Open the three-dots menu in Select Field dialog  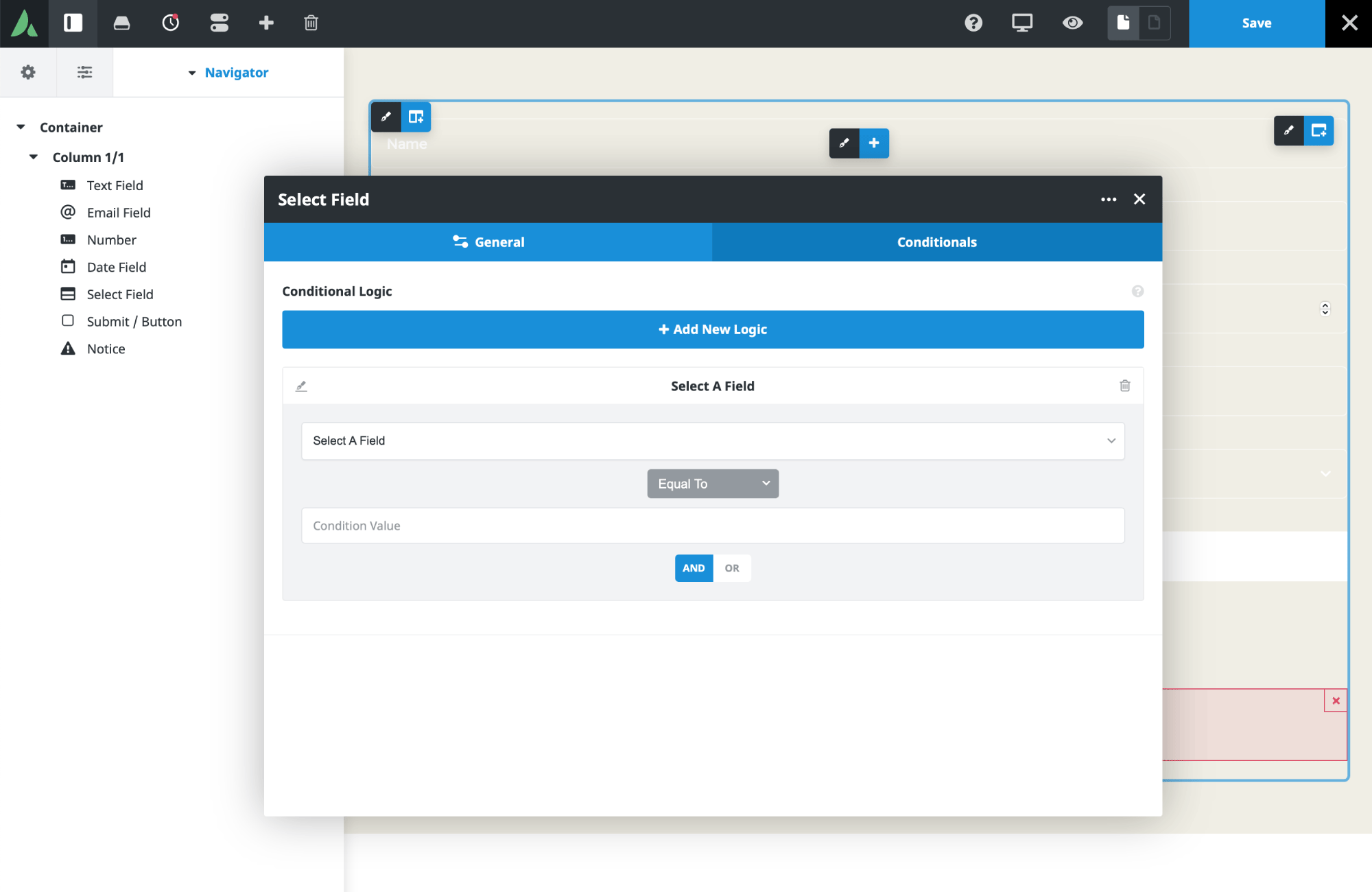1108,200
